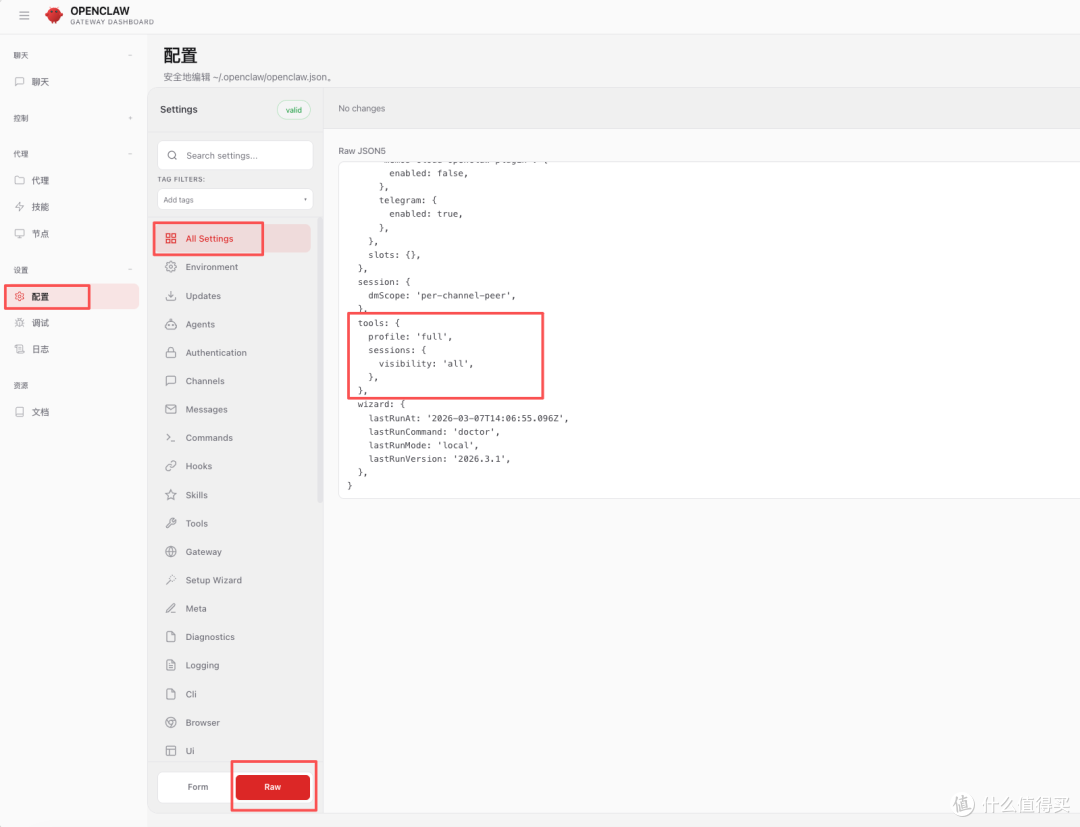Open the Add tags dropdown
Viewport: 1080px width, 827px height.
[235, 200]
